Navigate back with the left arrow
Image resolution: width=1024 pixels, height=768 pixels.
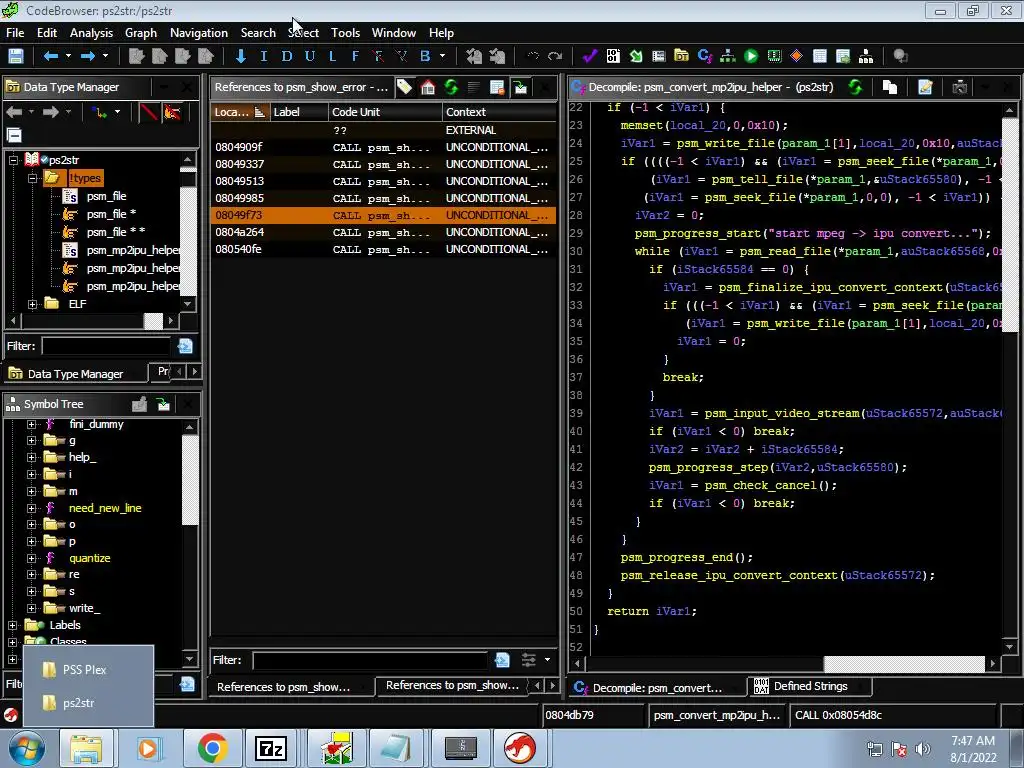(50, 56)
